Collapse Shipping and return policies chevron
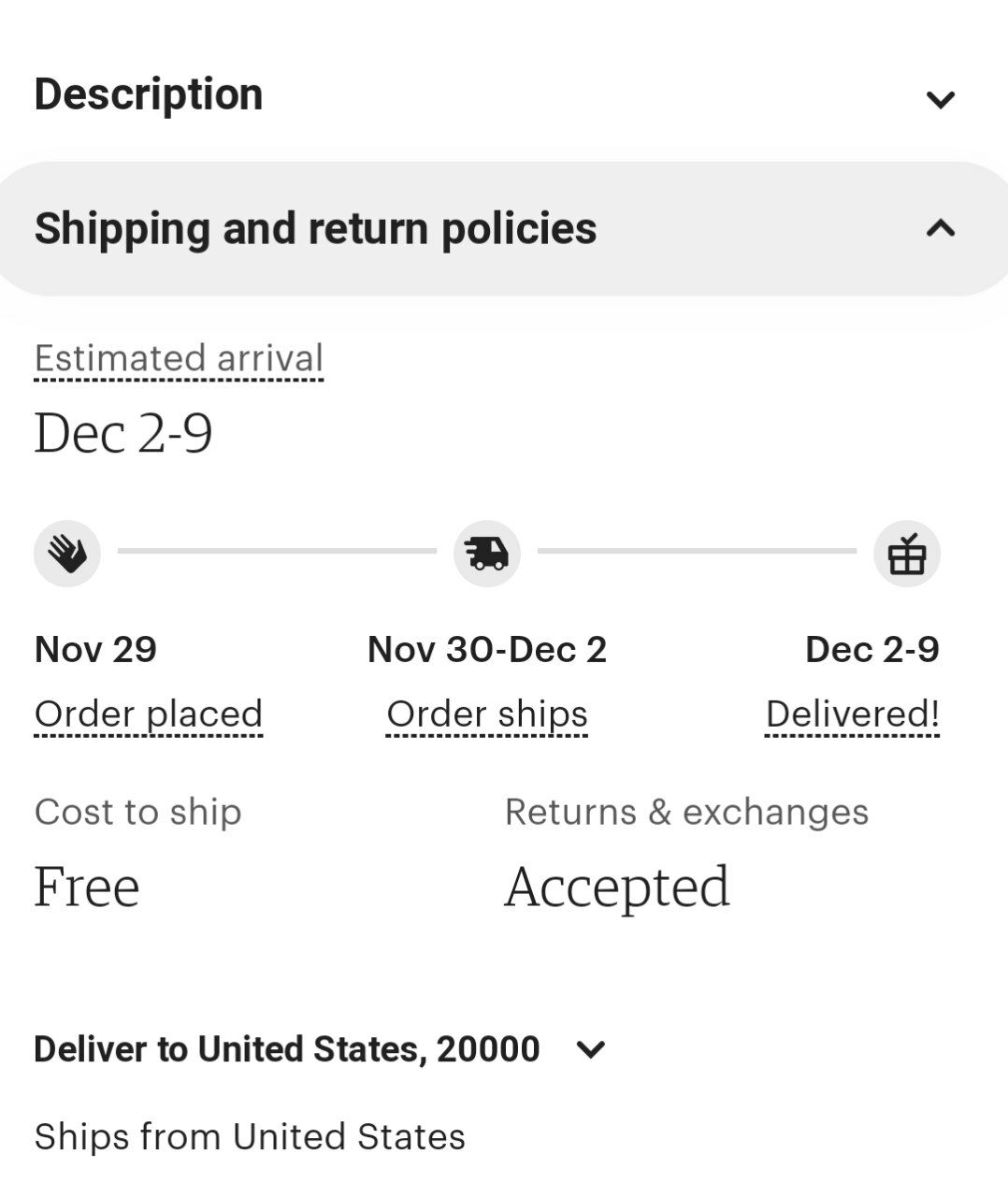This screenshot has width=1008, height=1197. coord(940,228)
